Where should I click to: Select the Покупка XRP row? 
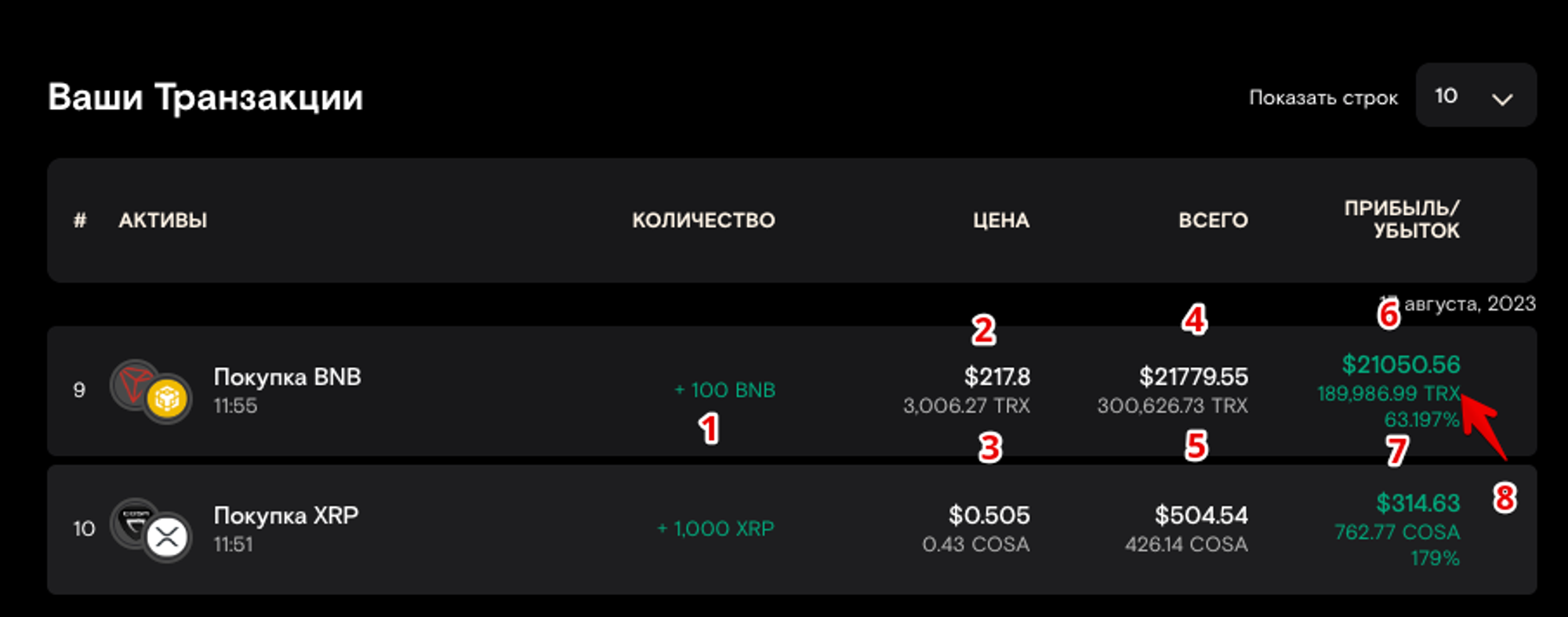pyautogui.click(x=470, y=528)
